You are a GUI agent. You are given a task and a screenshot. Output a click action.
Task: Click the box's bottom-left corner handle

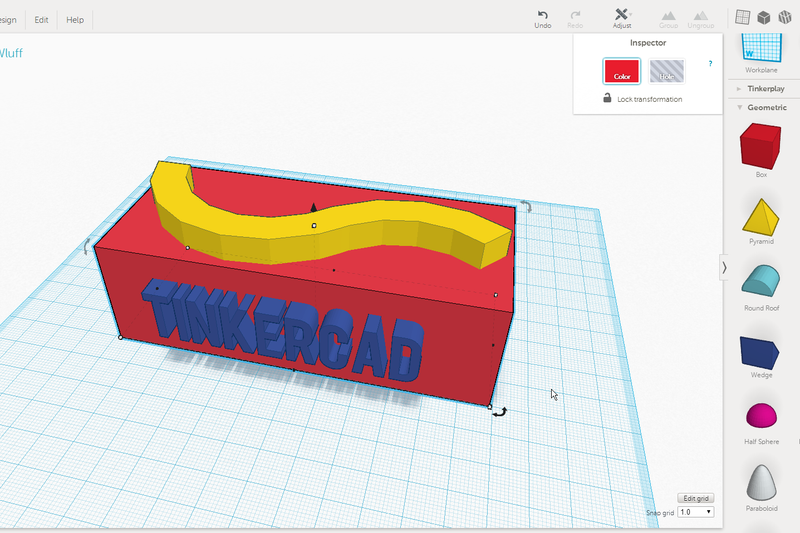tap(120, 337)
